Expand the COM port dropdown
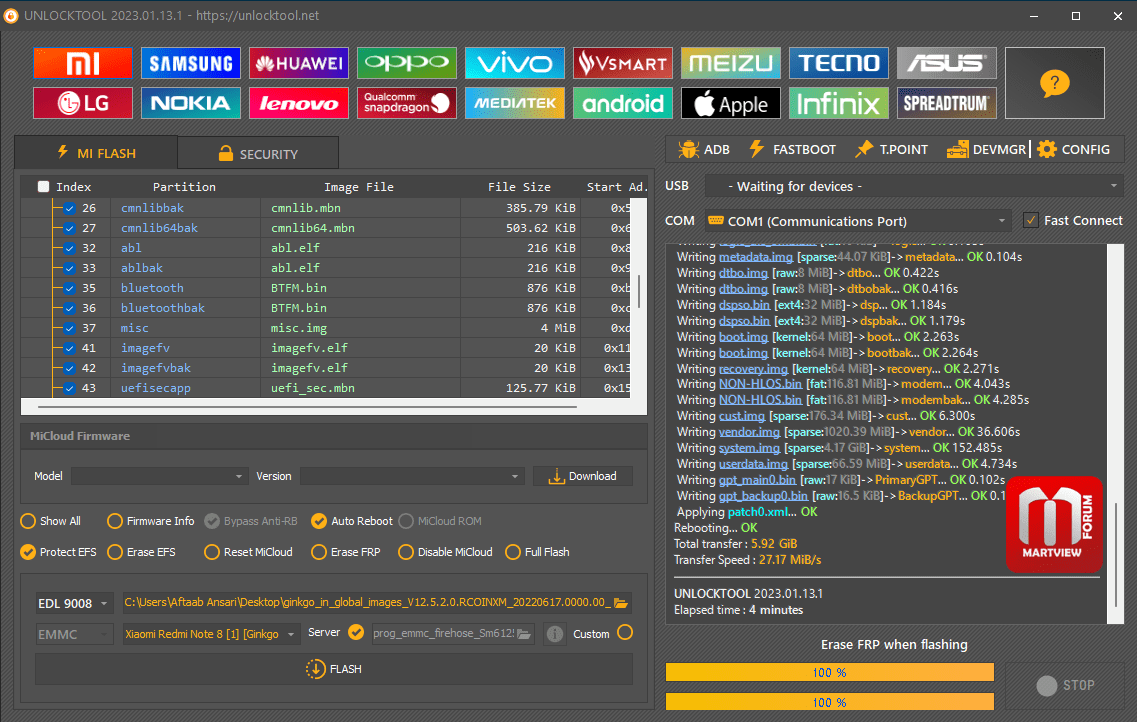This screenshot has height=722, width=1137. pos(858,221)
